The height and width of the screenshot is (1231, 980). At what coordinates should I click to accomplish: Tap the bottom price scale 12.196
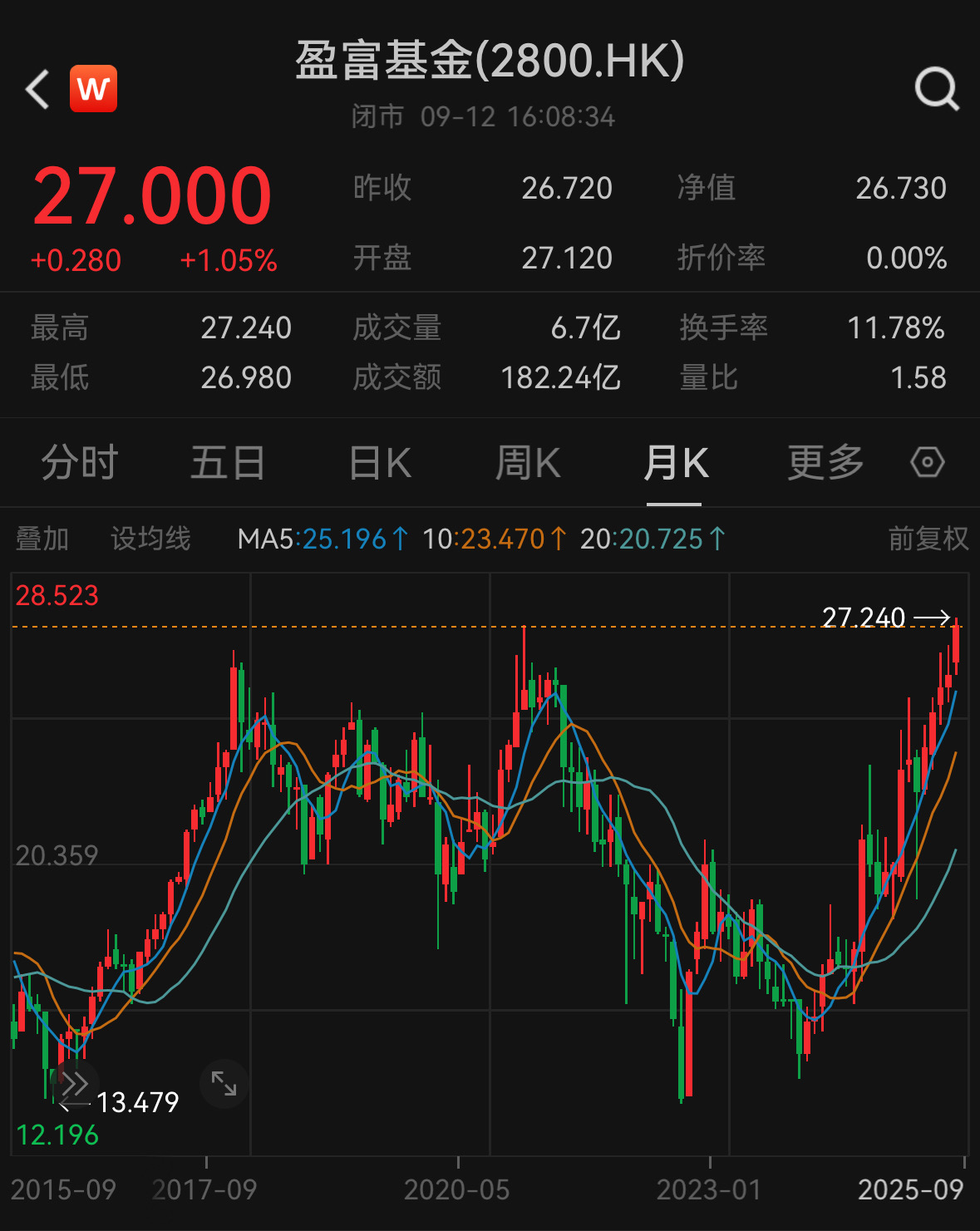57,1135
